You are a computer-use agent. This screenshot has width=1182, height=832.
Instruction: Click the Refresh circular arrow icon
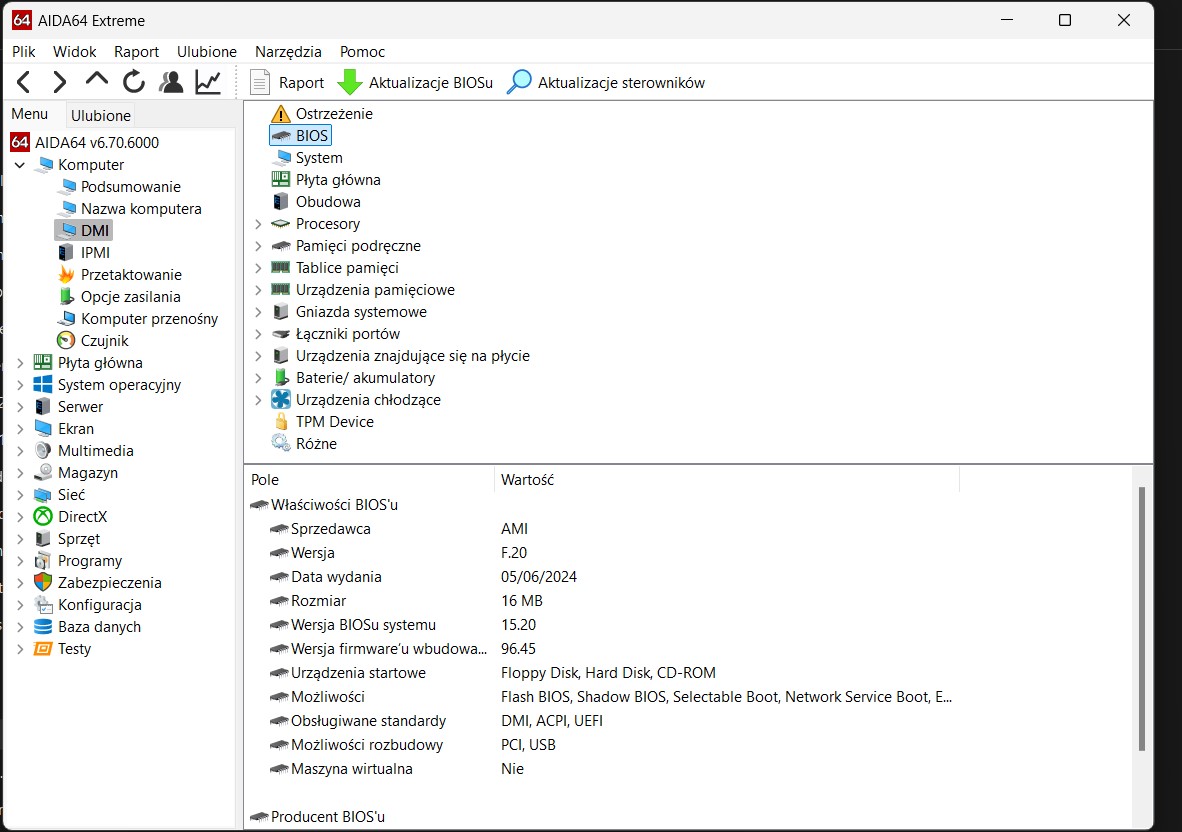tap(134, 82)
